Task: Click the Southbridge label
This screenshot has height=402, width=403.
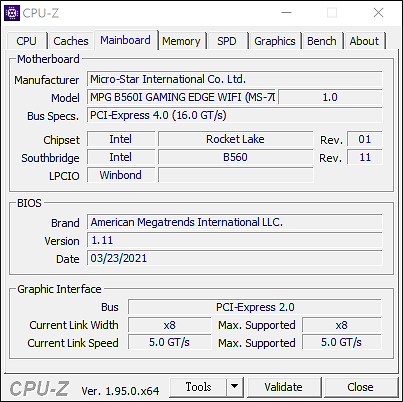Action: pyautogui.click(x=50, y=158)
